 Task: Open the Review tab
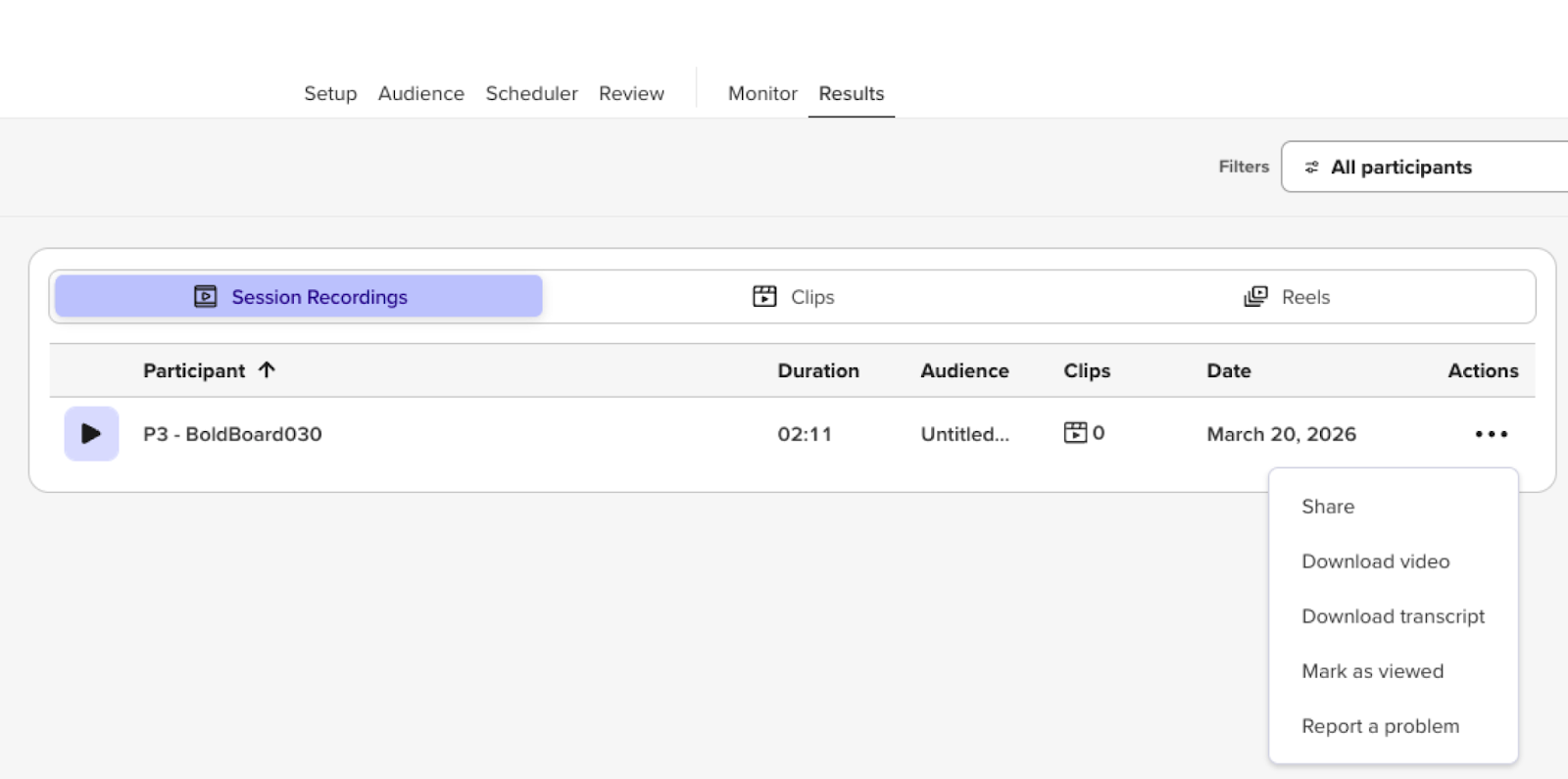[631, 94]
